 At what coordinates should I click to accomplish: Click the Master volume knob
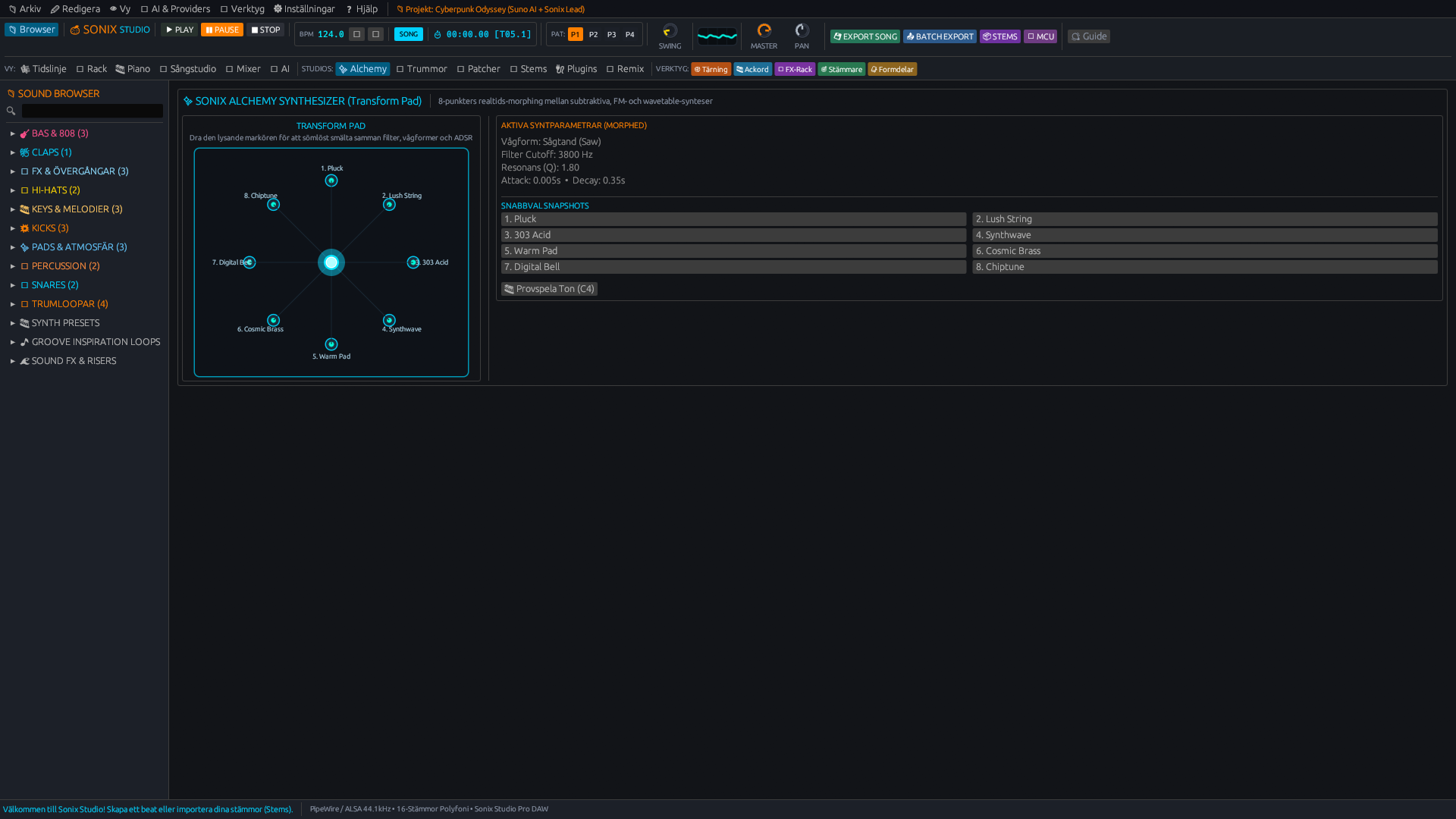pyautogui.click(x=764, y=30)
